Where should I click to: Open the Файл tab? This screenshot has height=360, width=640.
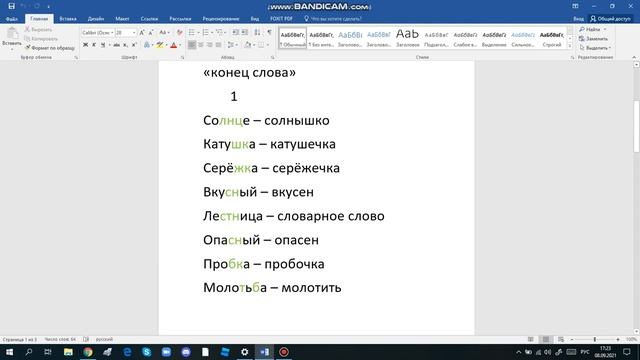11,19
